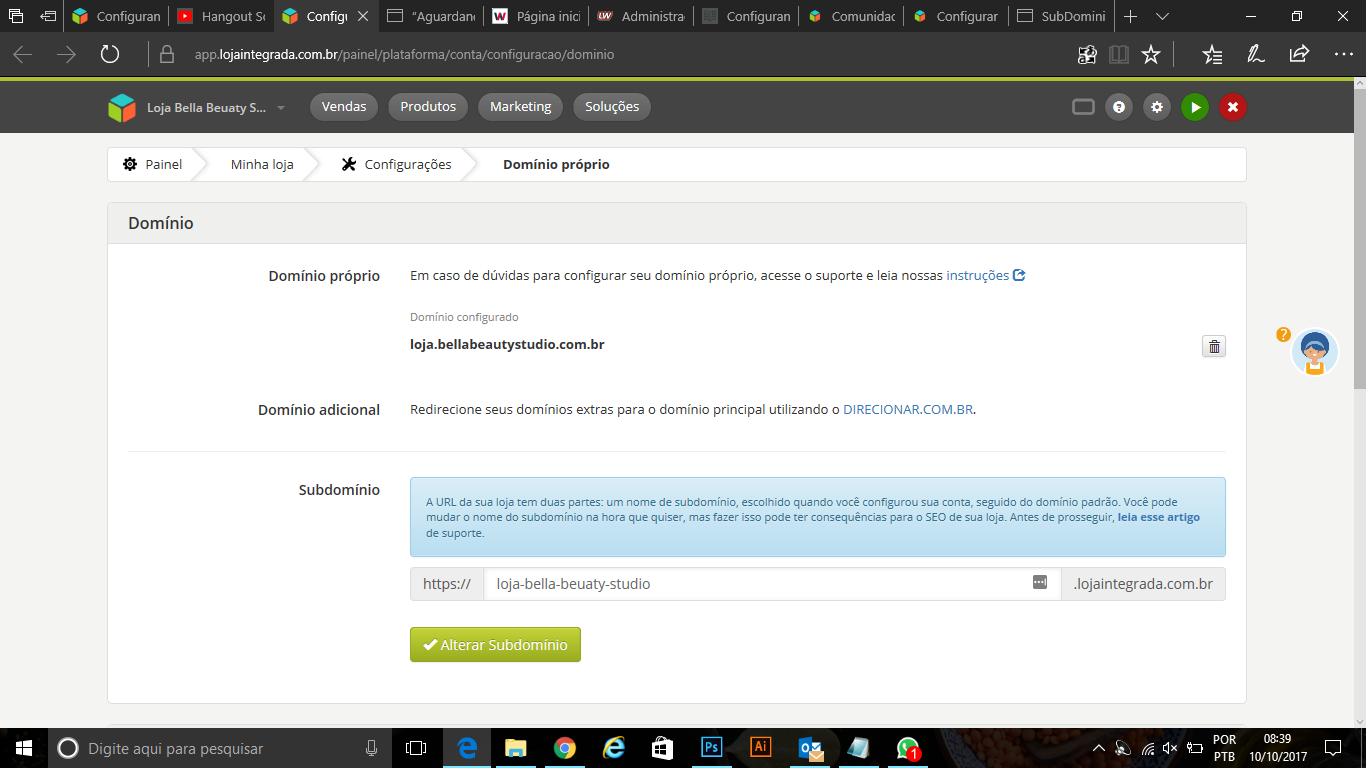
Task: Open the Vendas menu
Action: (x=344, y=107)
